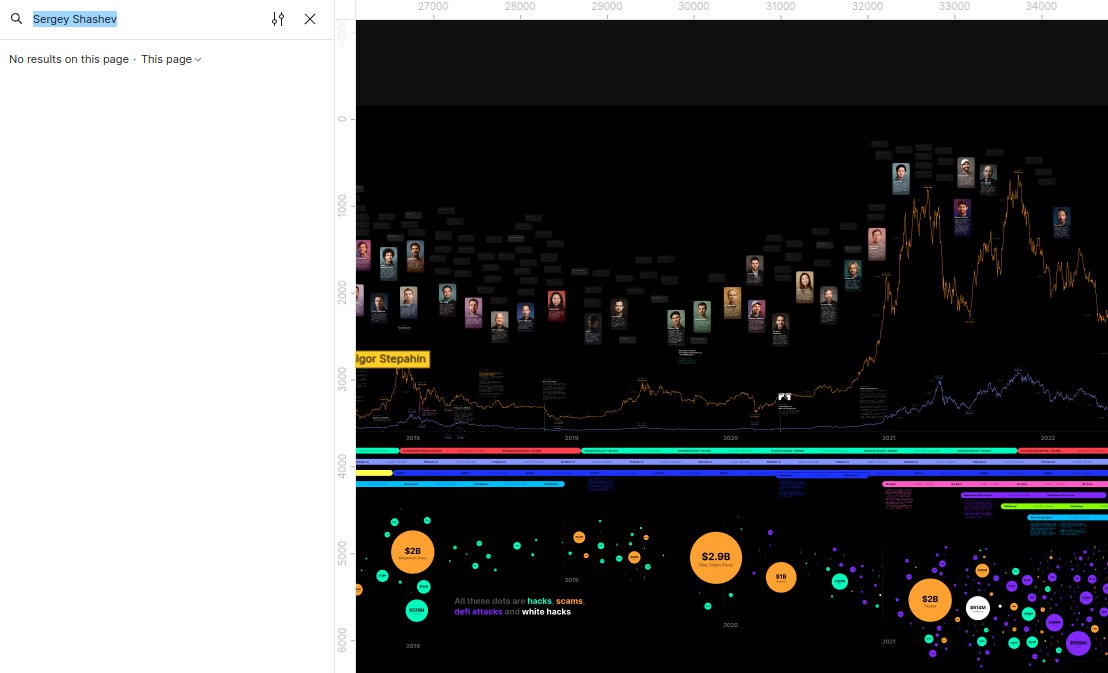Click the green $539M circle
1108x673 pixels.
(x=417, y=610)
